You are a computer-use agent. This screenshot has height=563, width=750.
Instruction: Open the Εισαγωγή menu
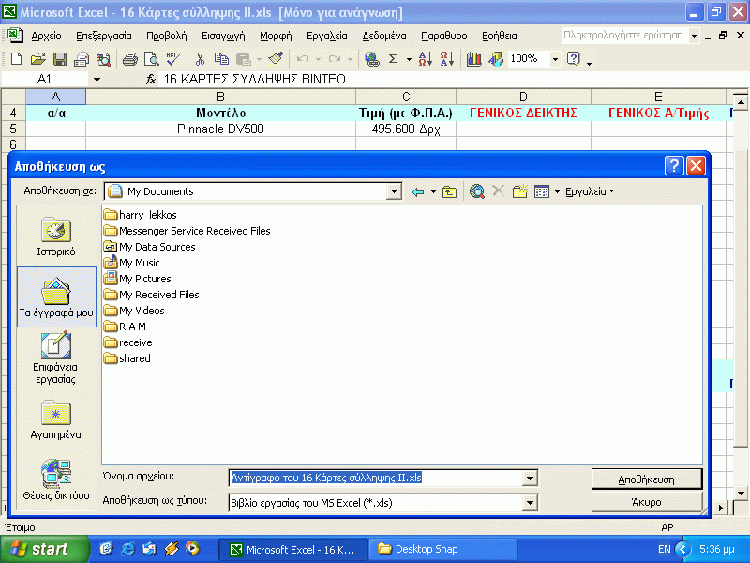point(223,36)
